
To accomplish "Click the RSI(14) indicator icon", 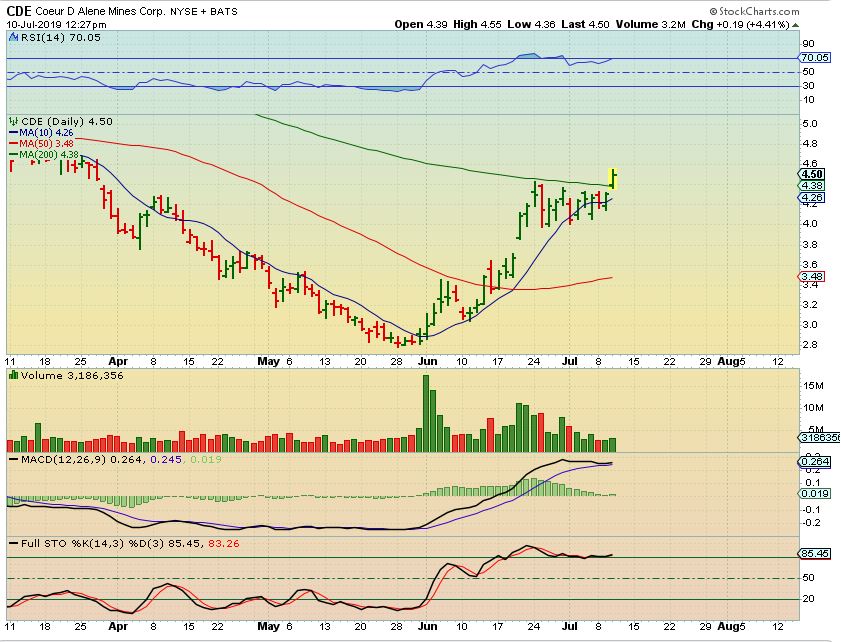I will pos(13,38).
